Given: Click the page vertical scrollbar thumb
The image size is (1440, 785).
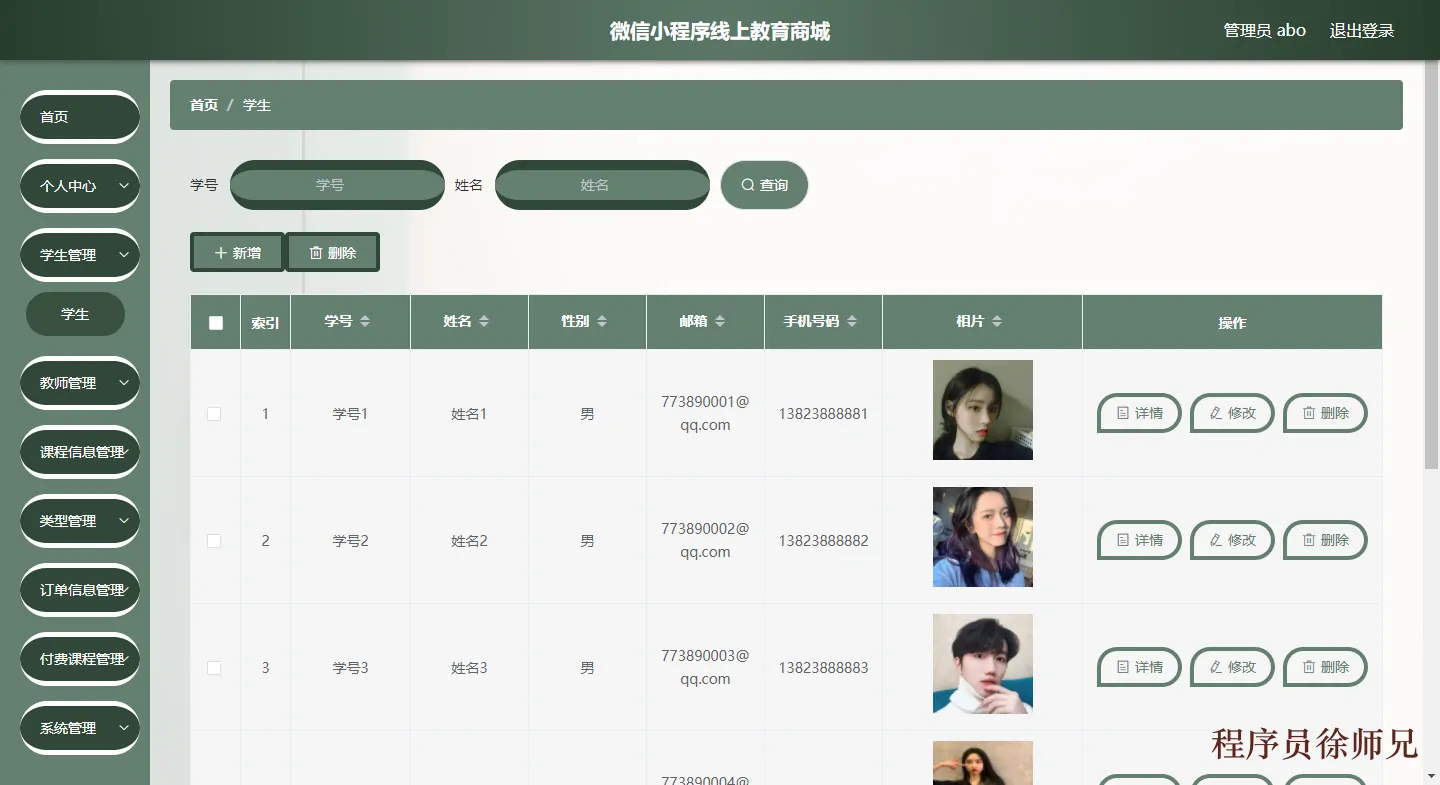Looking at the screenshot, I should pos(1431,265).
